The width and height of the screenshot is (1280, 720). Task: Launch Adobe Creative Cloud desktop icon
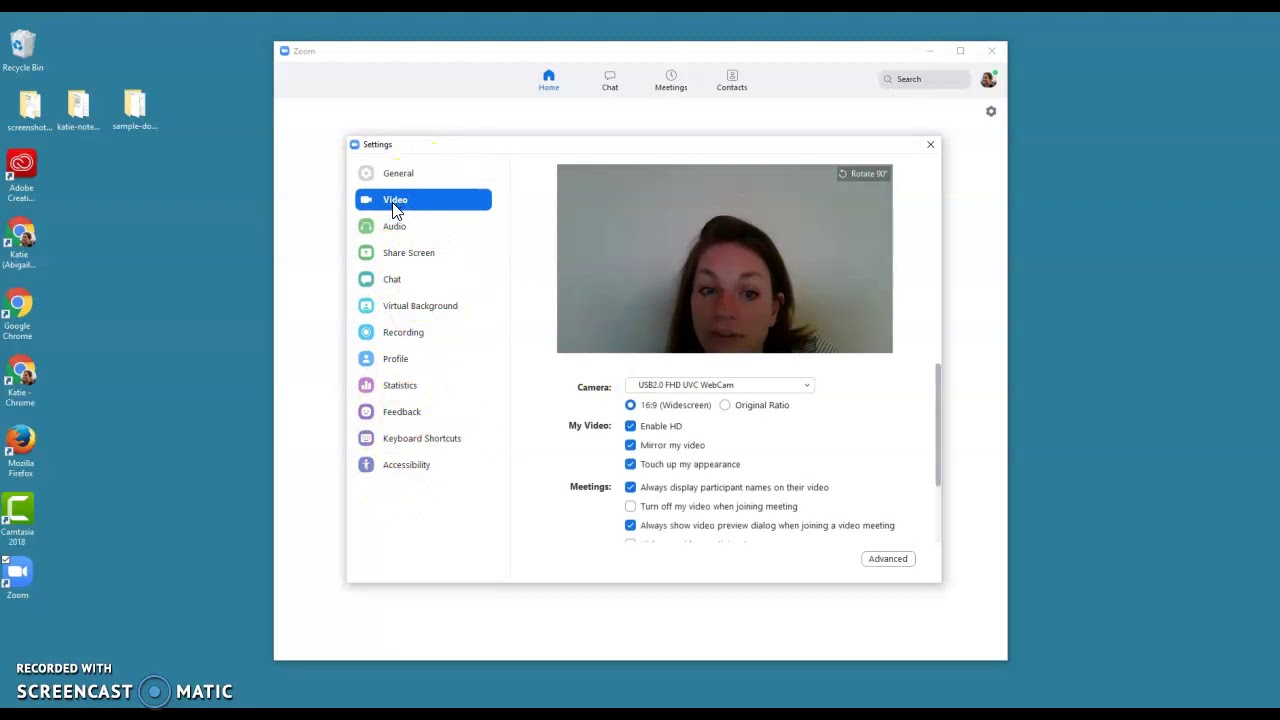(x=21, y=177)
